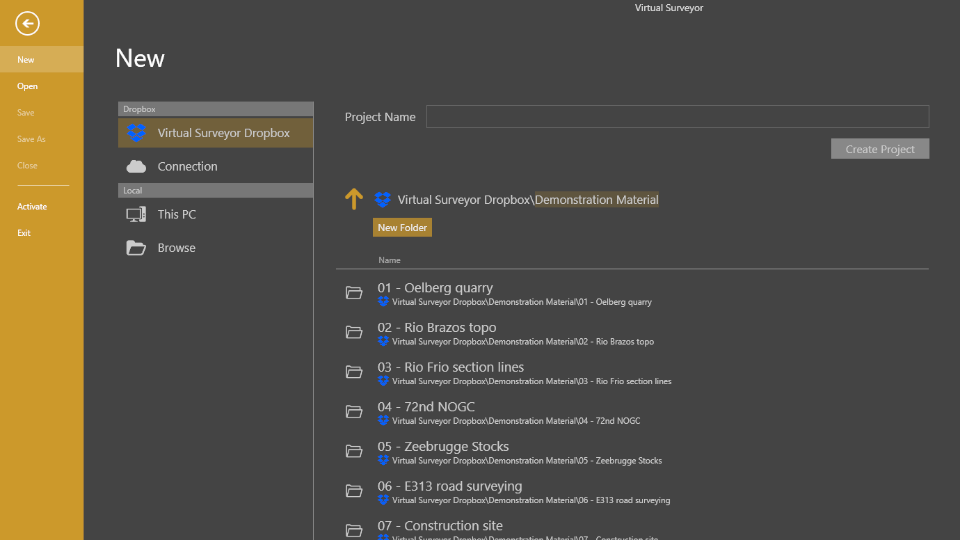Click path text ending in 05 - Zeebrugge Stocks
This screenshot has width=960, height=540.
click(x=527, y=460)
